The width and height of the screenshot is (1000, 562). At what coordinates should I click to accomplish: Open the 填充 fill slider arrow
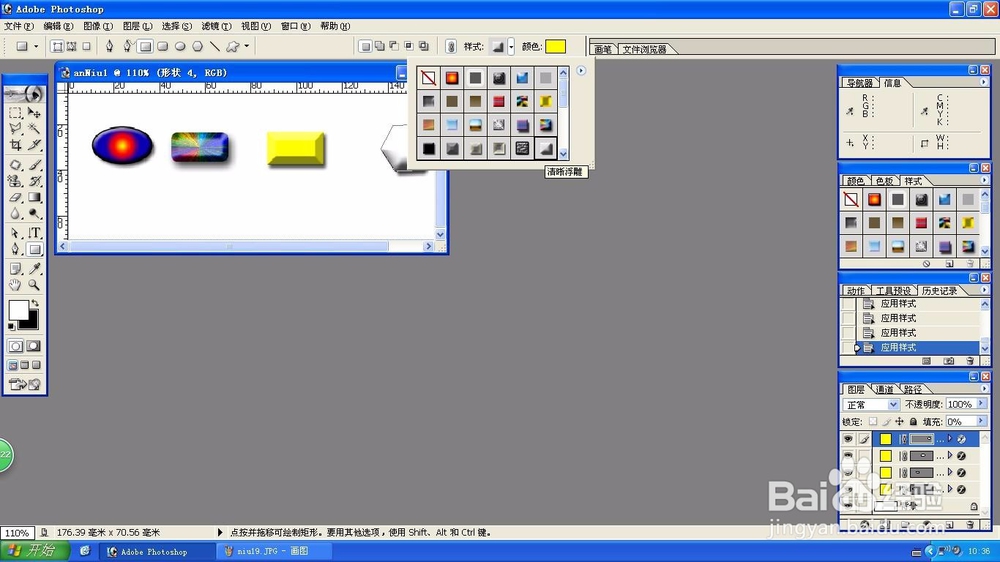pos(981,421)
